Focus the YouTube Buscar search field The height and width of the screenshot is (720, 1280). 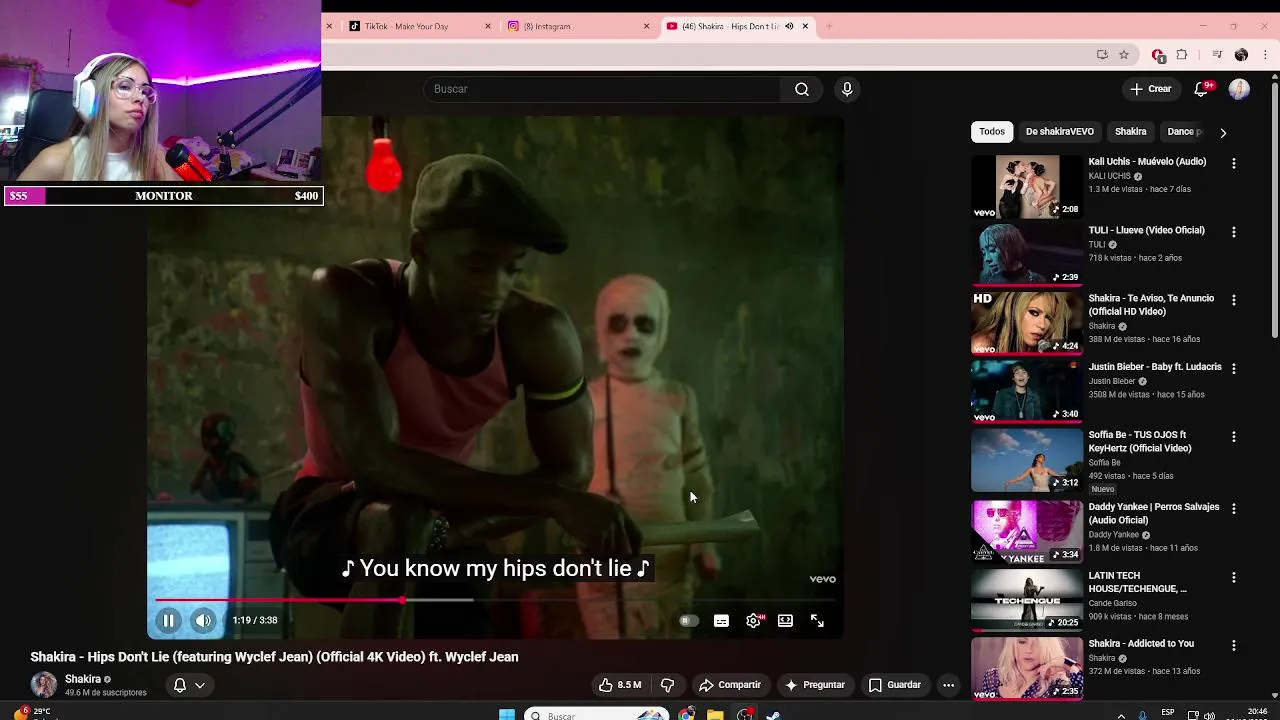600,89
